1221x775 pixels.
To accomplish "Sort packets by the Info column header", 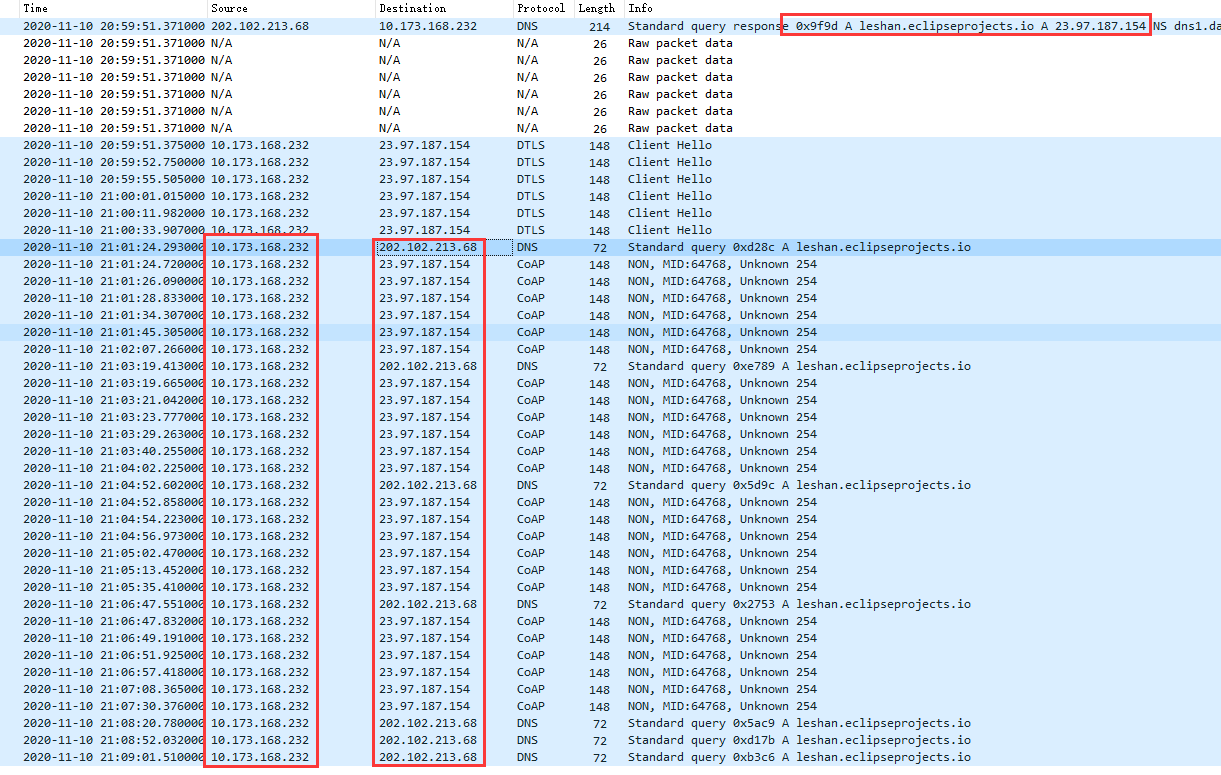I will coord(639,8).
